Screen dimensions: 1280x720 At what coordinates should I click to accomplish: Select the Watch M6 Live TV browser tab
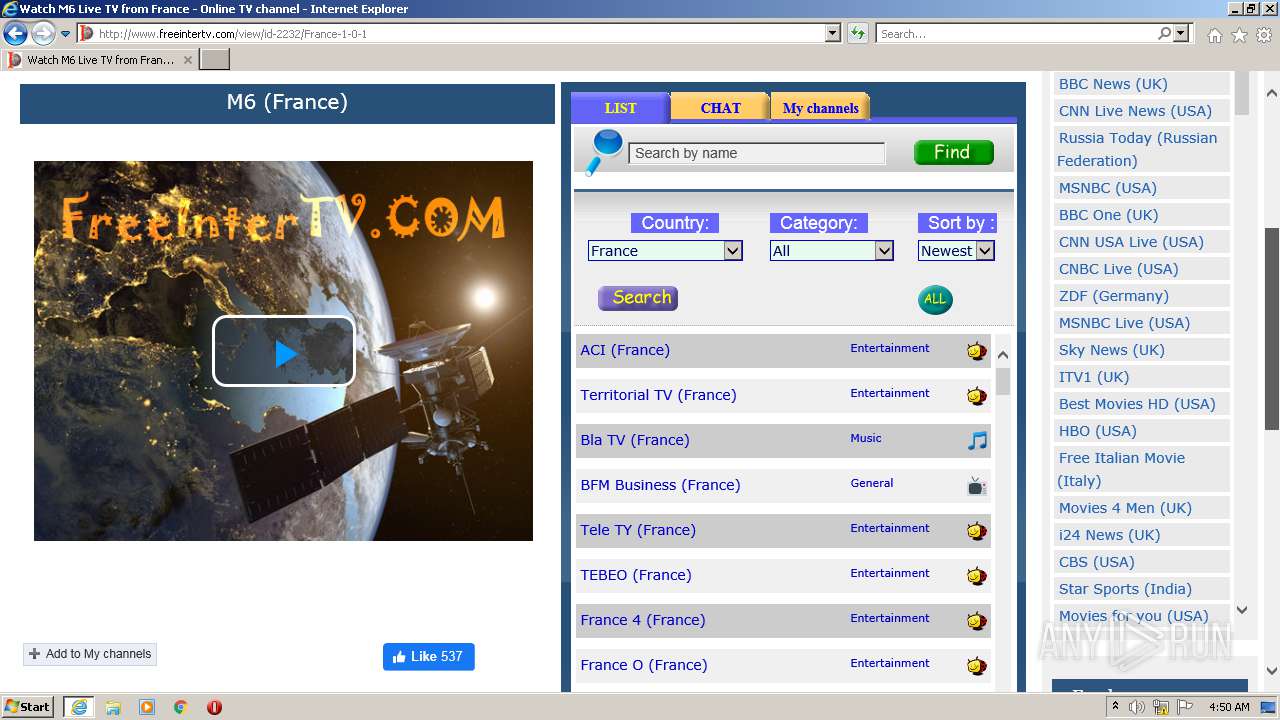100,60
